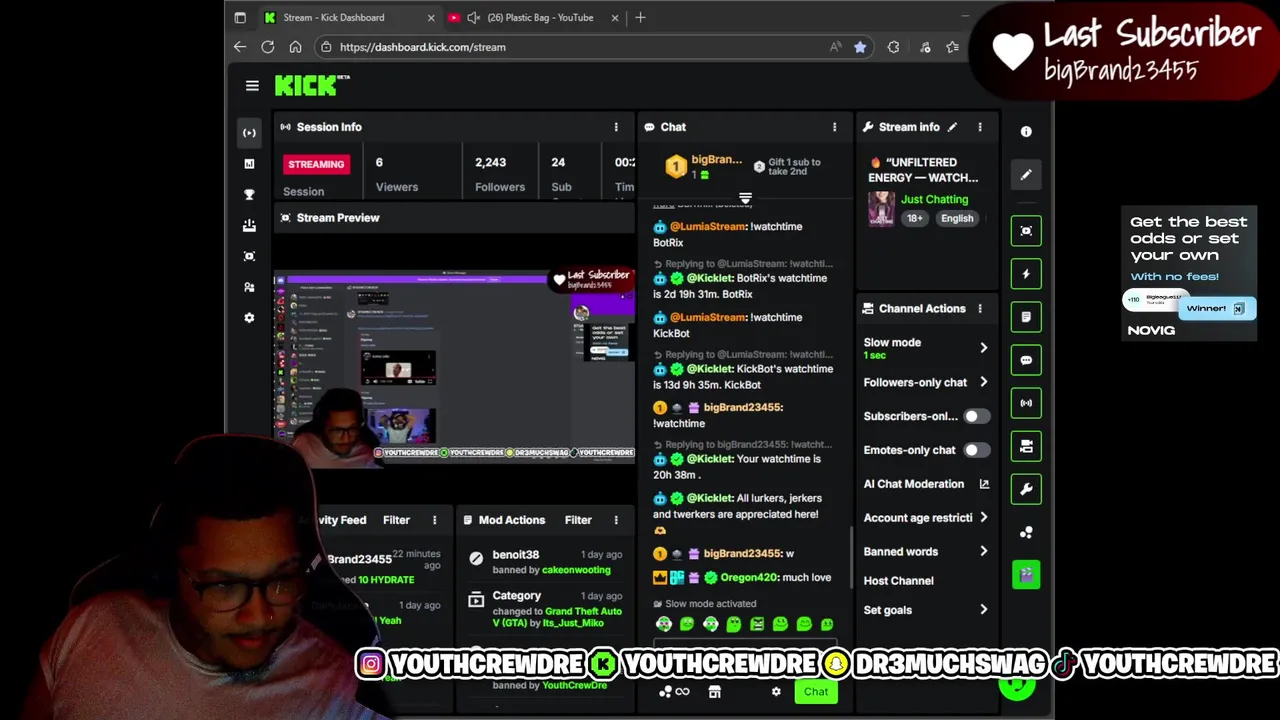Image resolution: width=1280 pixels, height=720 pixels.
Task: Toggle Subscribers-only chat switch
Action: click(976, 416)
